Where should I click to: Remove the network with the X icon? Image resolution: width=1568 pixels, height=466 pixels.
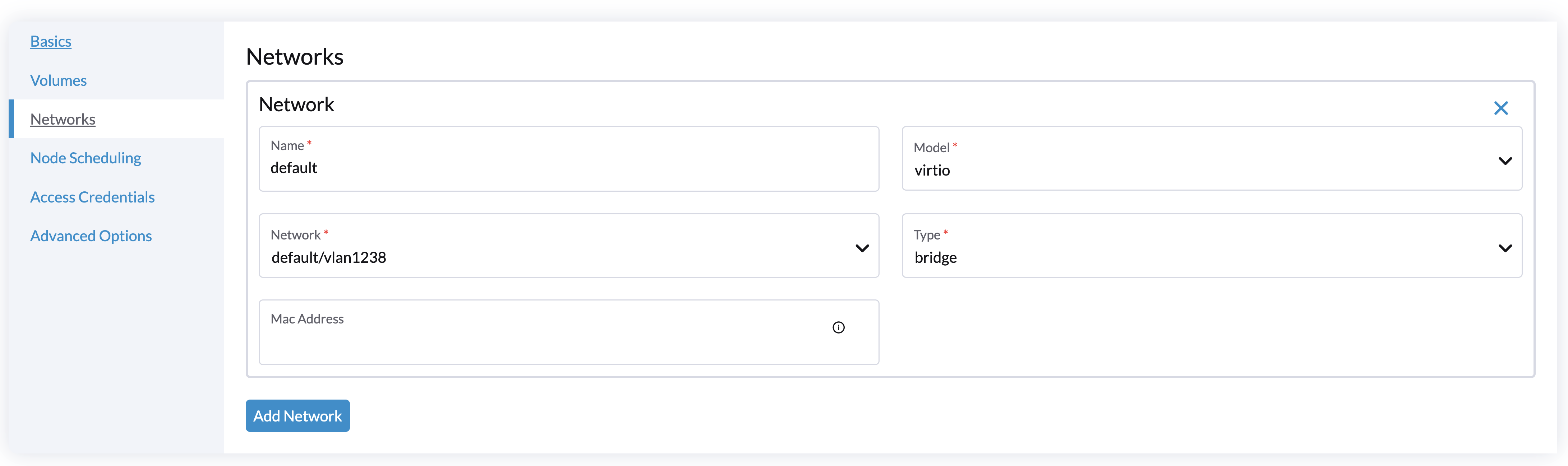(x=1500, y=108)
